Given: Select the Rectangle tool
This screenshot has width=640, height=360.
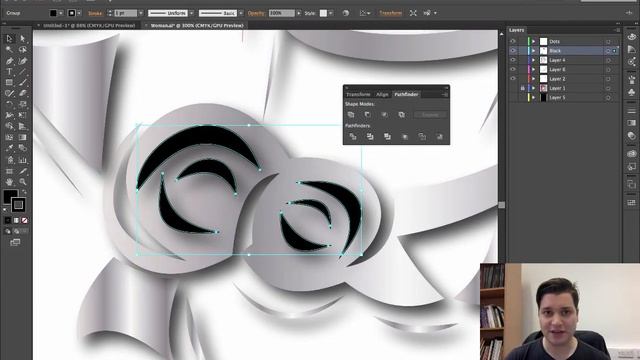Looking at the screenshot, I should tap(9, 82).
